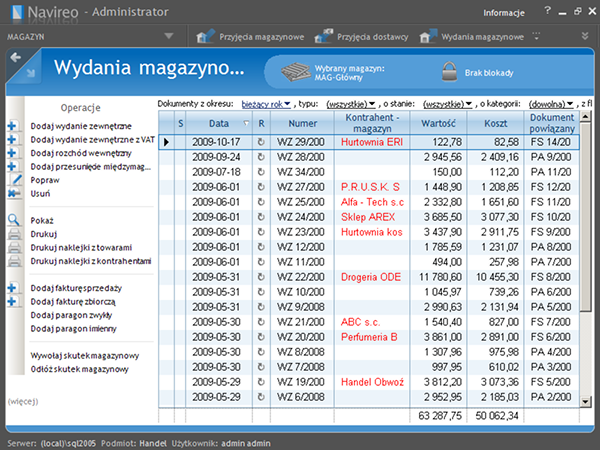This screenshot has height=450, width=600.
Task: Click the (więcej) link in operations panel
Action: (22, 401)
